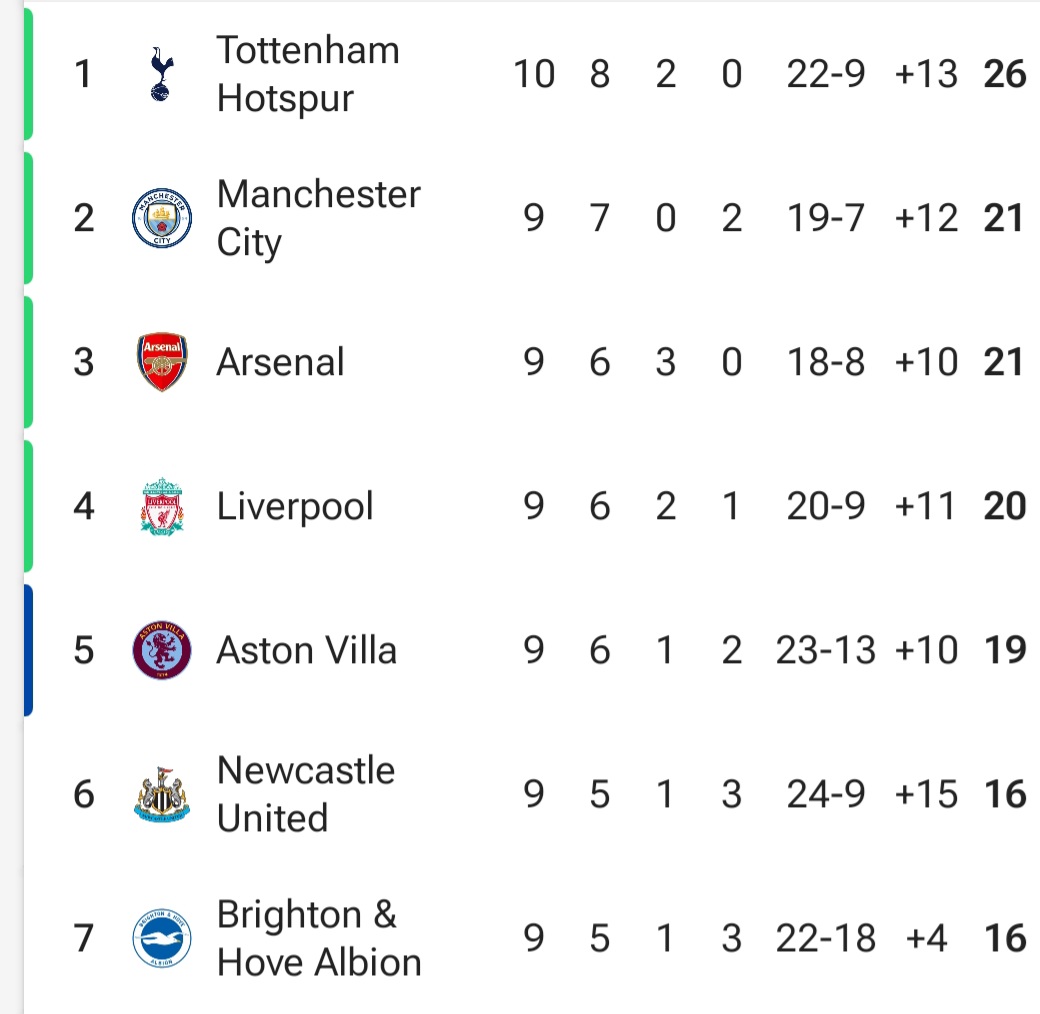Click the Tottenham Hotspur crest icon
Viewport: 1040px width, 1014px height.
click(x=162, y=74)
